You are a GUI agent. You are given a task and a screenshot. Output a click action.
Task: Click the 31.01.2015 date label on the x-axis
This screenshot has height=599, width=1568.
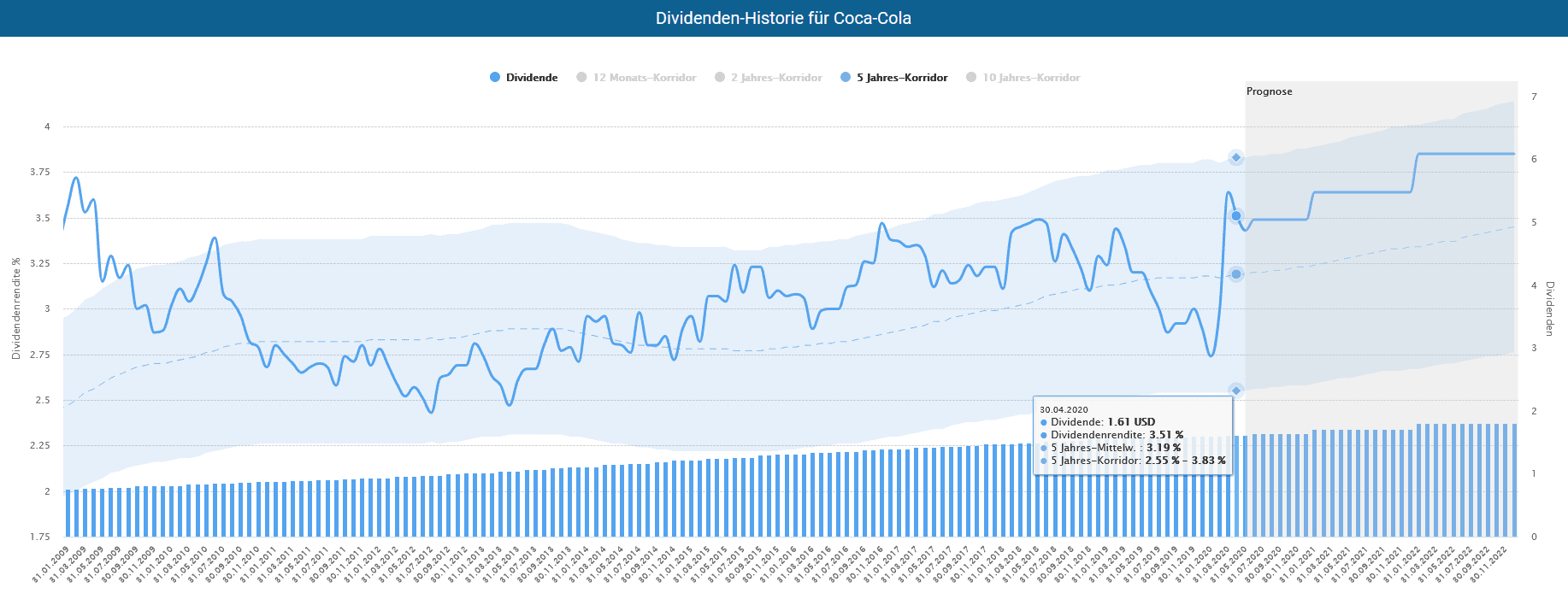[675, 565]
